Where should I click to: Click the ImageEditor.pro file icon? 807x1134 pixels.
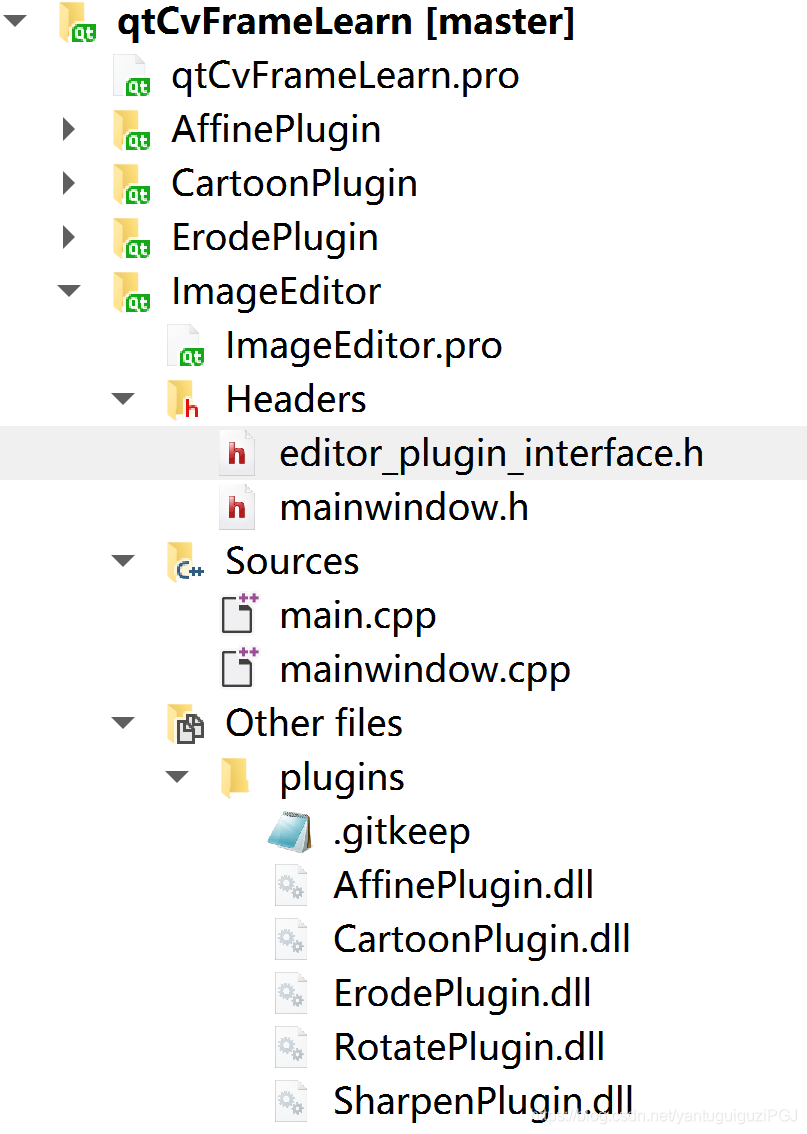[x=186, y=346]
